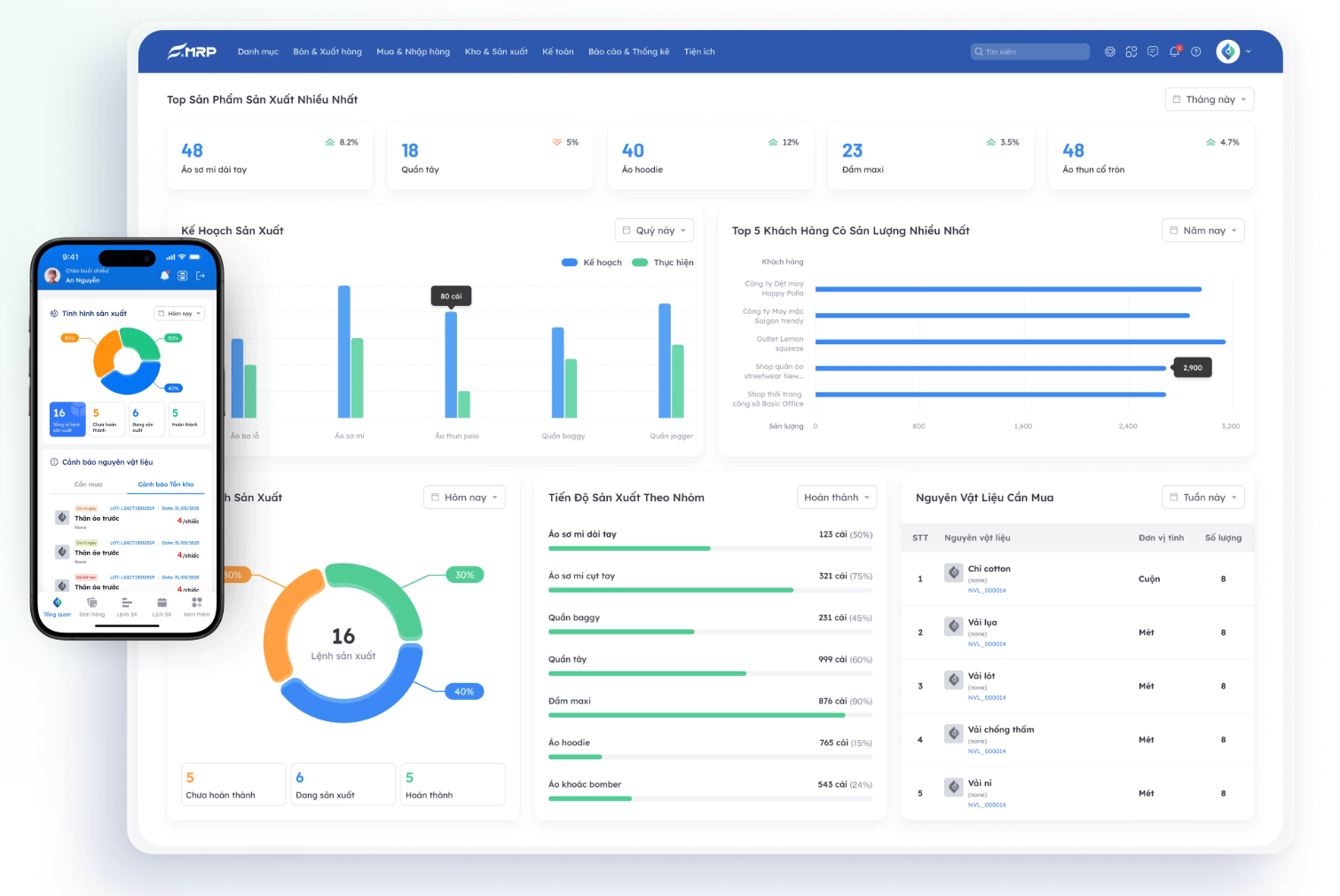The image size is (1340, 896).
Task: Open the Hoàn thành filter dropdown
Action: tap(835, 497)
